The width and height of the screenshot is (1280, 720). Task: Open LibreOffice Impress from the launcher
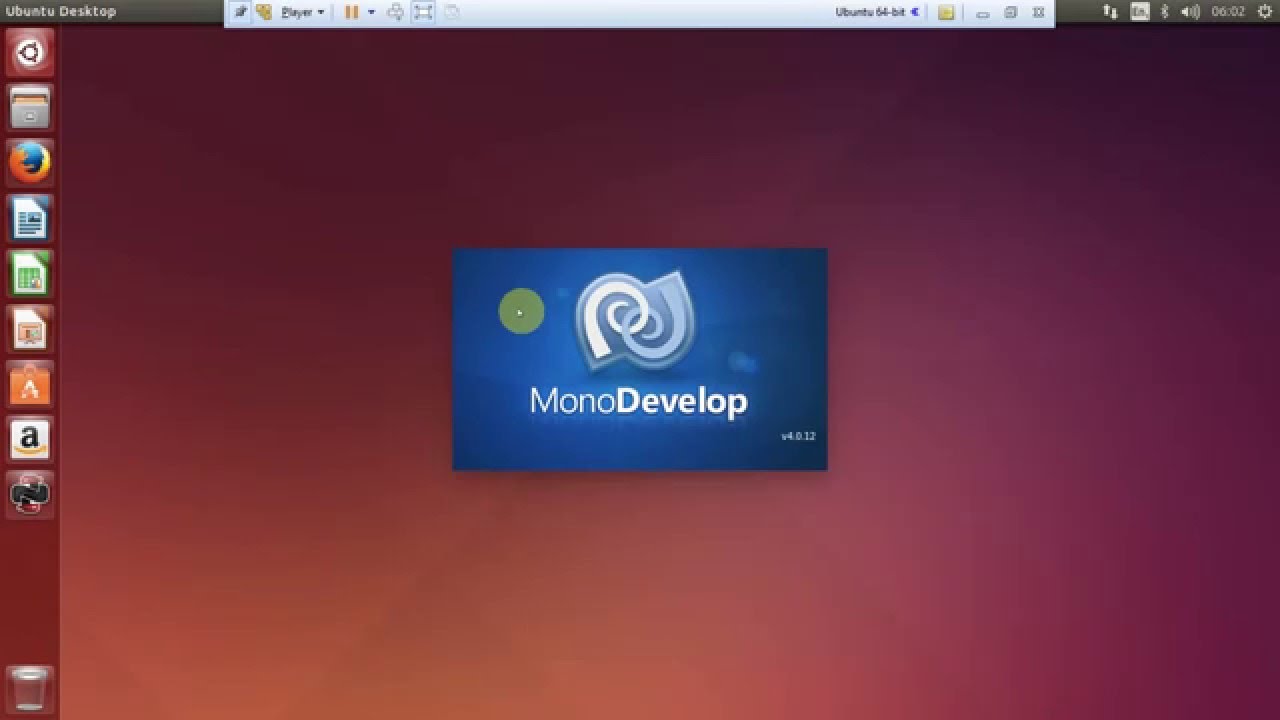point(30,328)
